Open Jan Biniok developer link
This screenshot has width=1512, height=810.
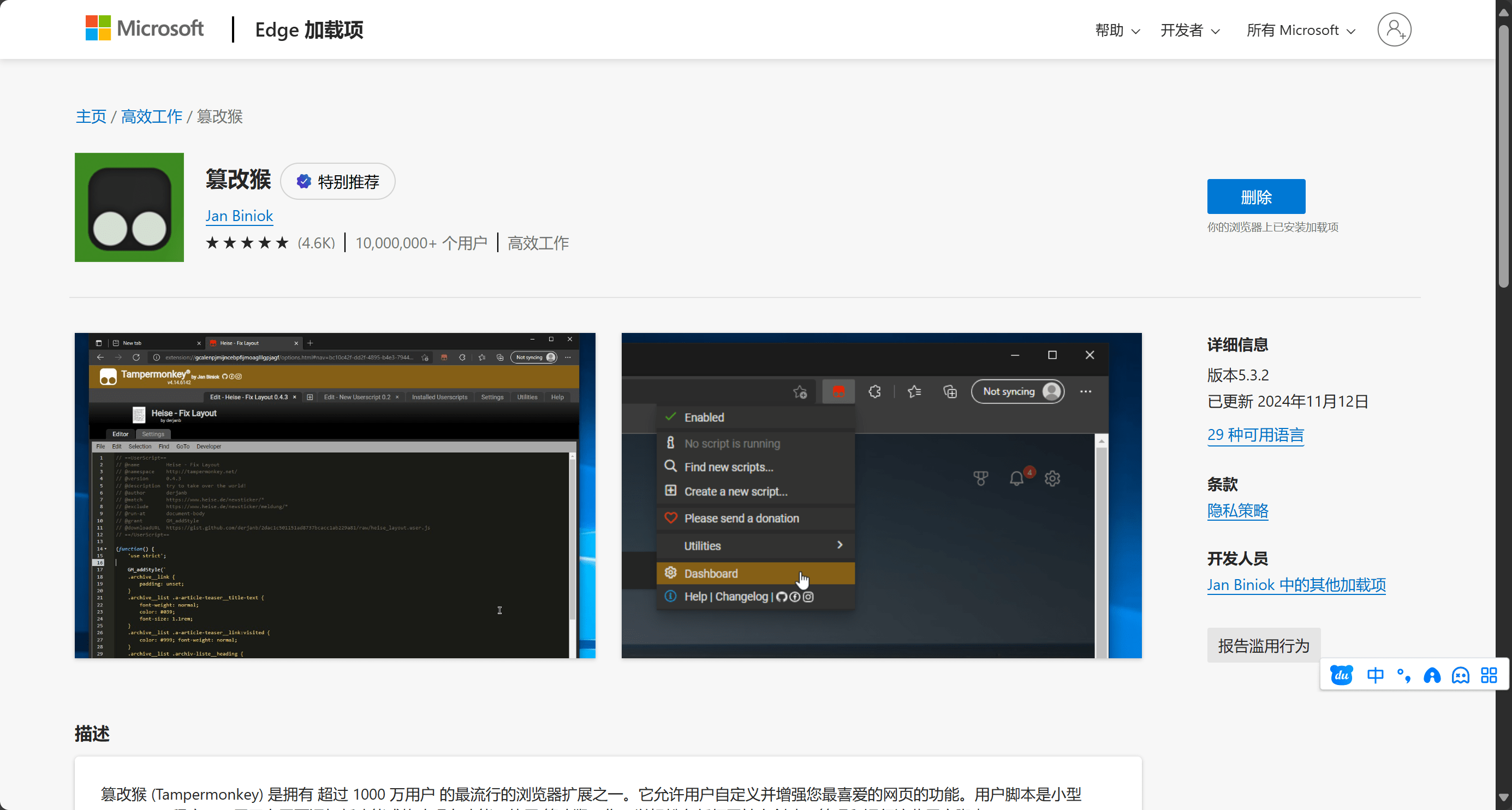tap(239, 216)
